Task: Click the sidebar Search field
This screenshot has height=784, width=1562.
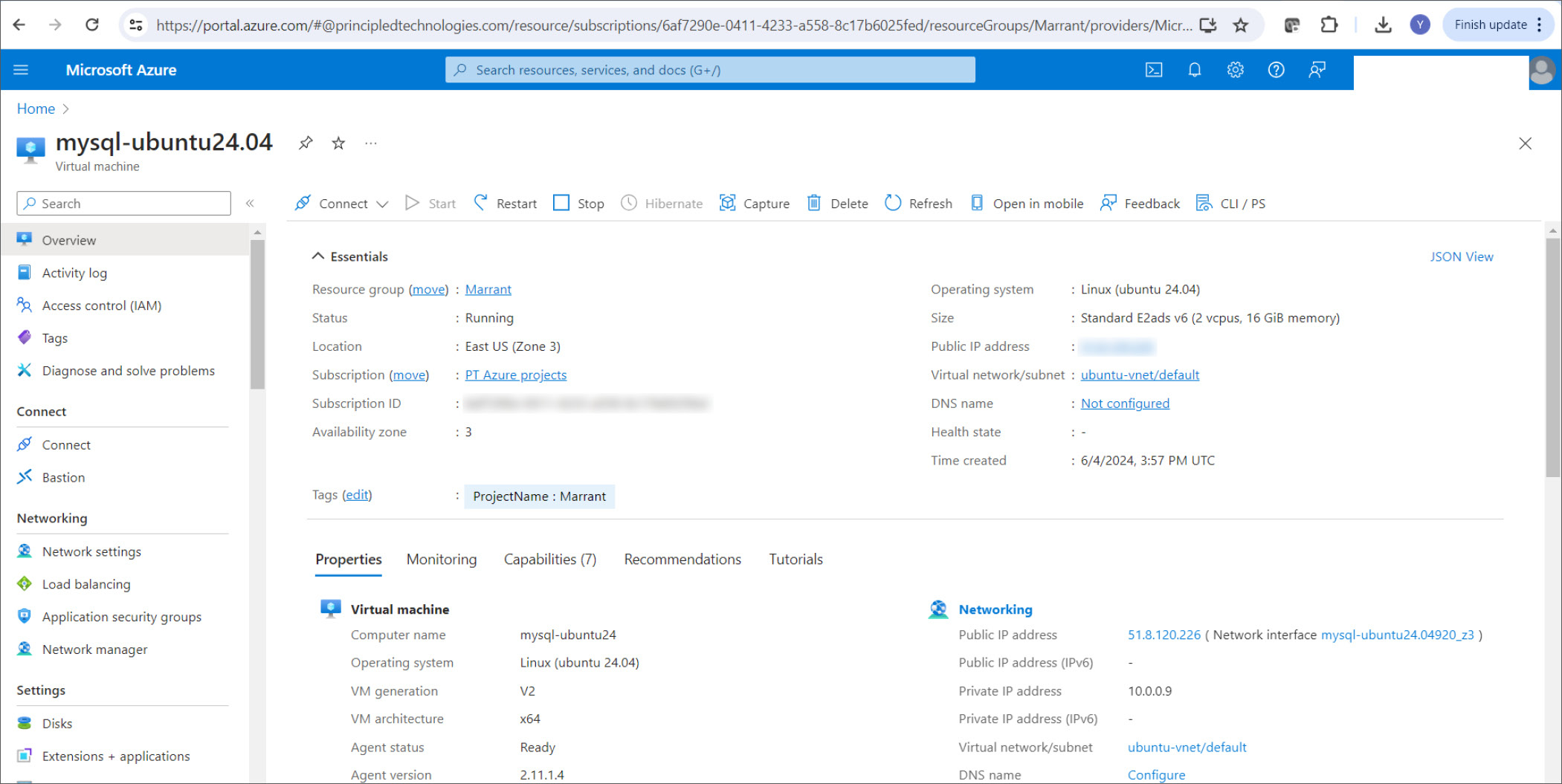Action: pos(123,203)
